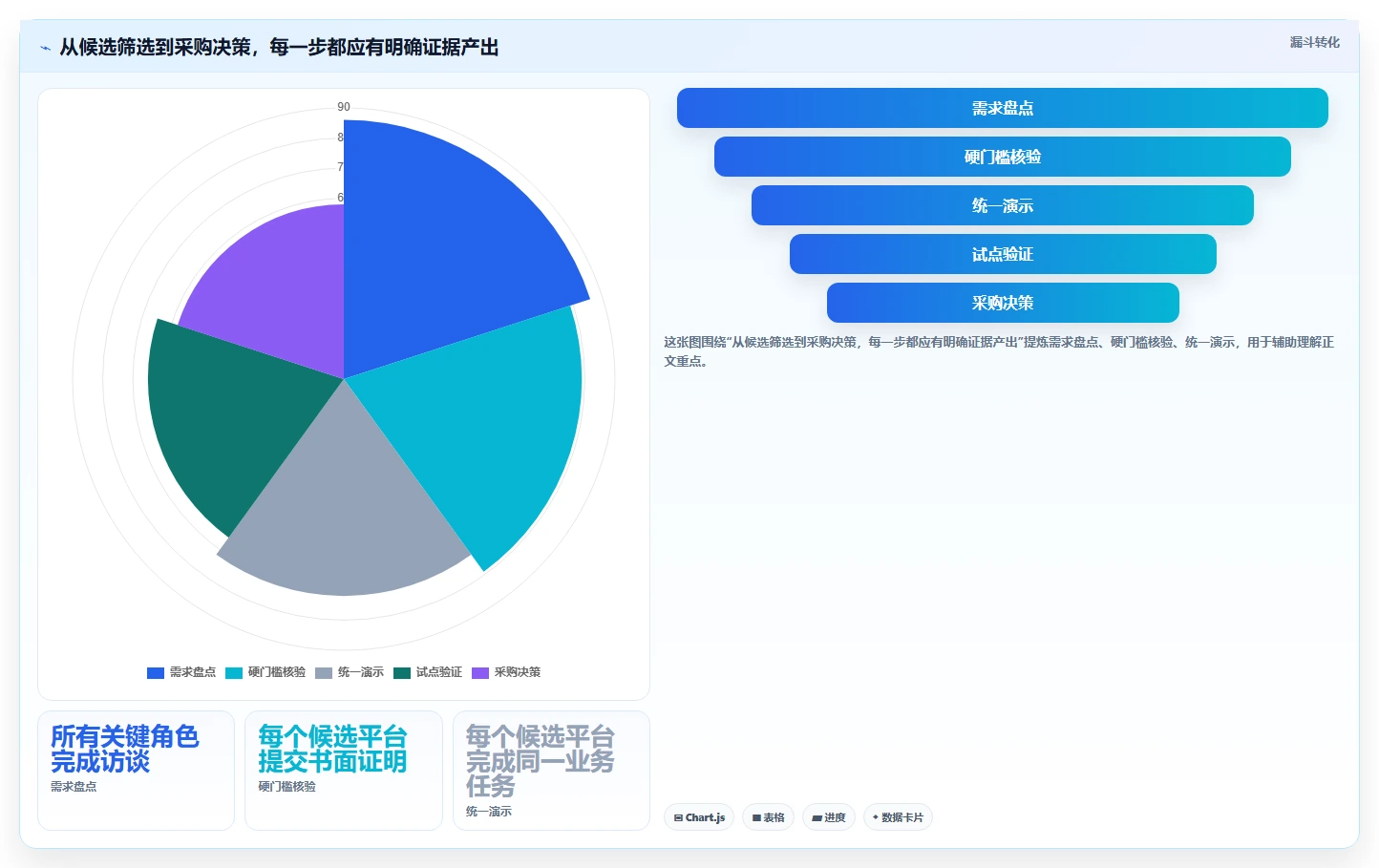Click the 漏斗转化 tag label
The height and width of the screenshot is (868, 1379).
(1314, 42)
